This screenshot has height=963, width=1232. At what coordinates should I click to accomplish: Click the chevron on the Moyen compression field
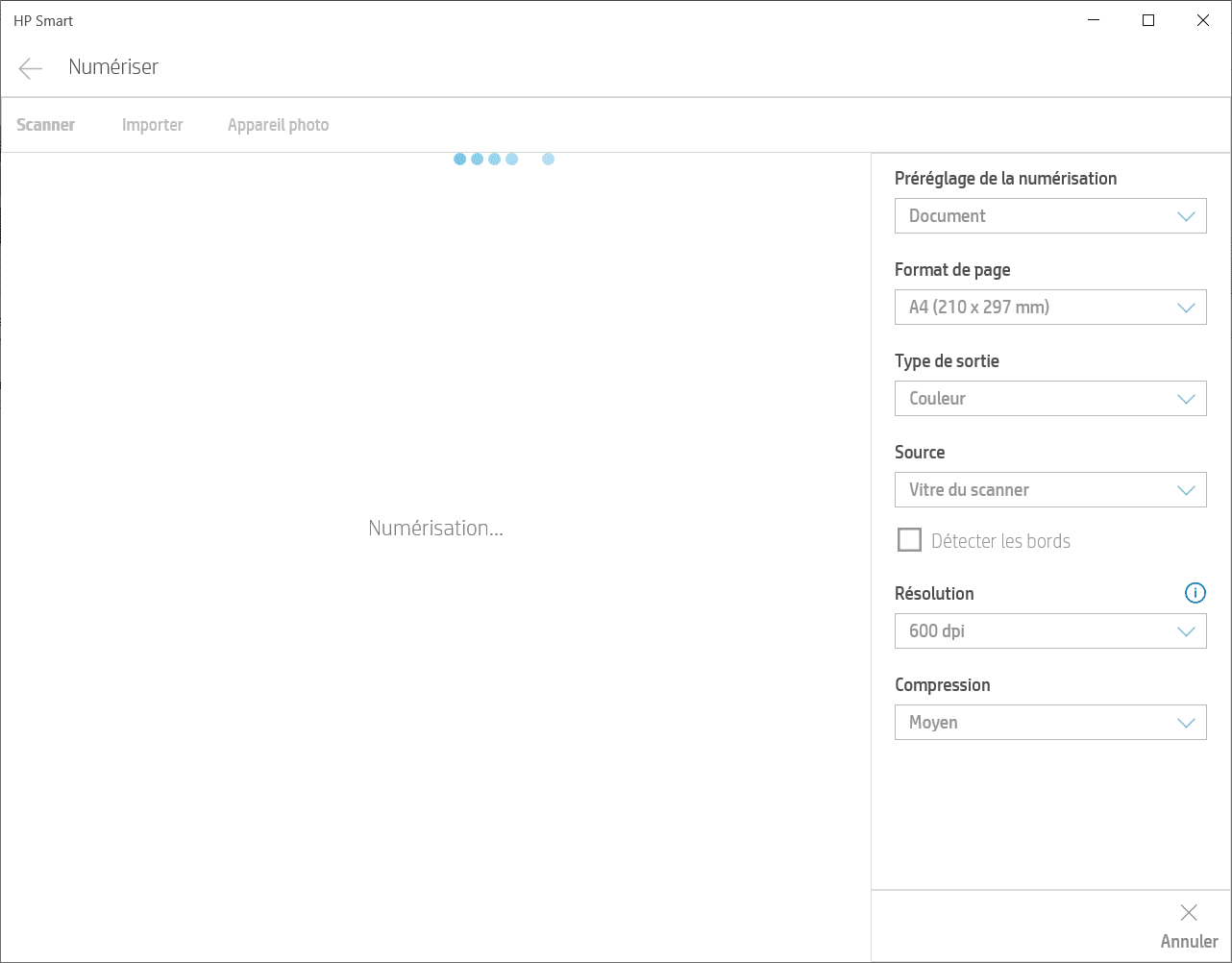1185,722
